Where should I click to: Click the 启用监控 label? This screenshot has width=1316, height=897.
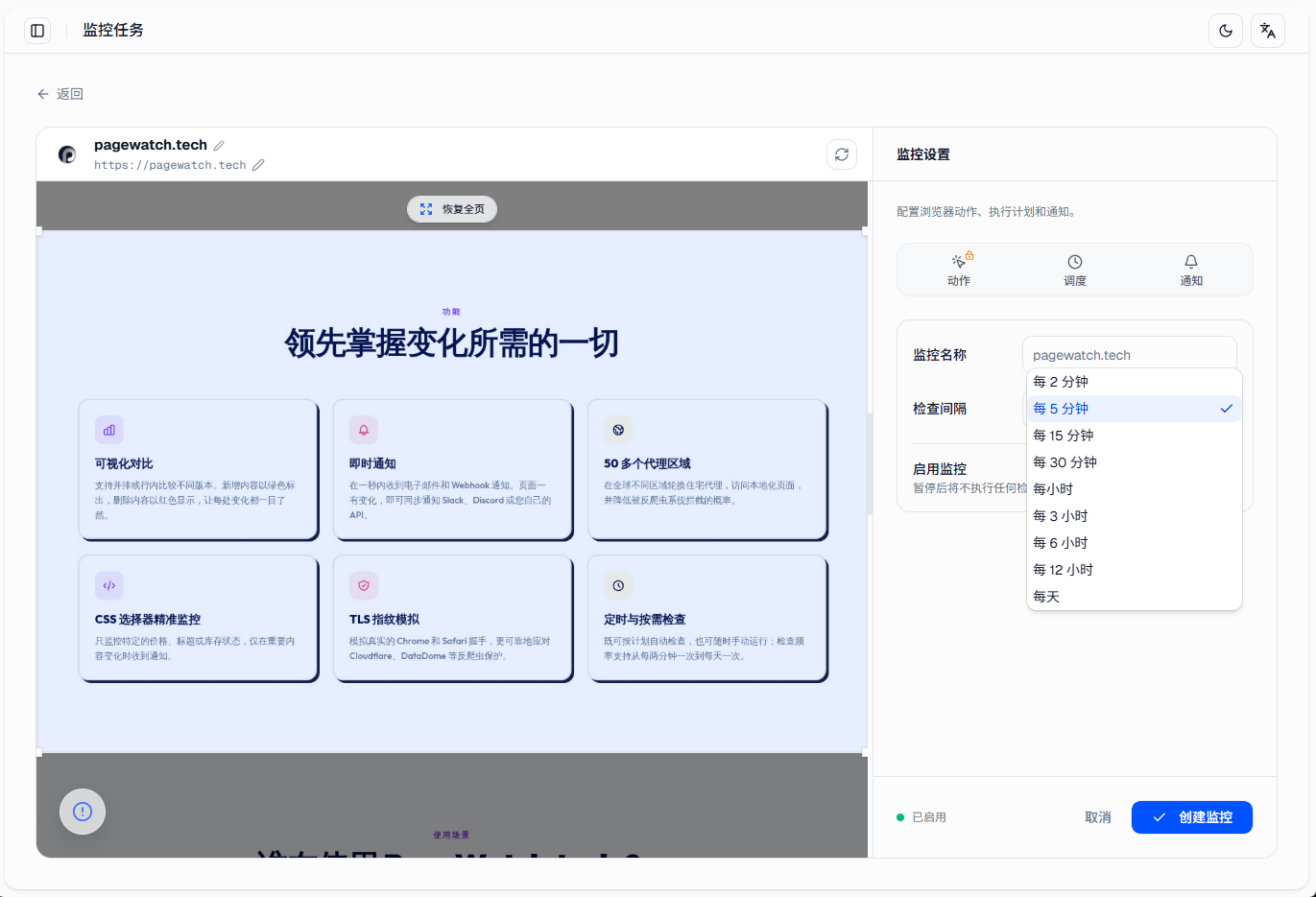pos(940,469)
